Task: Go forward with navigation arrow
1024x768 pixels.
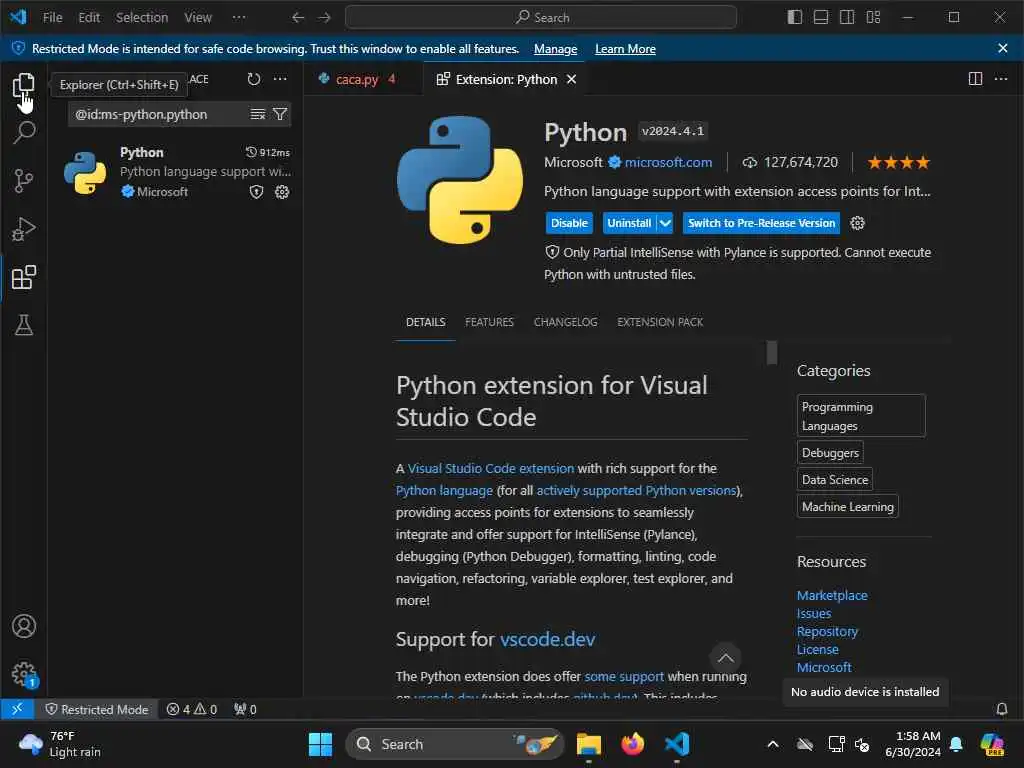Action: tap(325, 18)
